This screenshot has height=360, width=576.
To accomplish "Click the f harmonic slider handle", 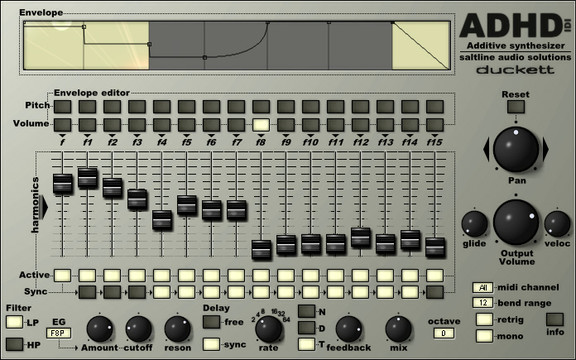I will [x=62, y=184].
